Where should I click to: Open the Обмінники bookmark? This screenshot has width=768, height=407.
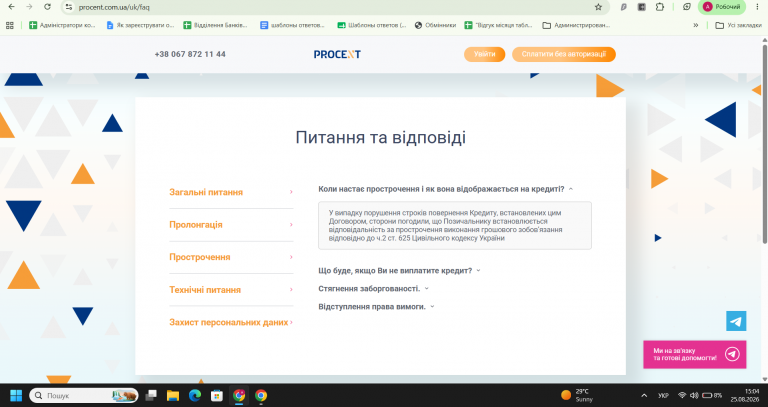click(435, 25)
